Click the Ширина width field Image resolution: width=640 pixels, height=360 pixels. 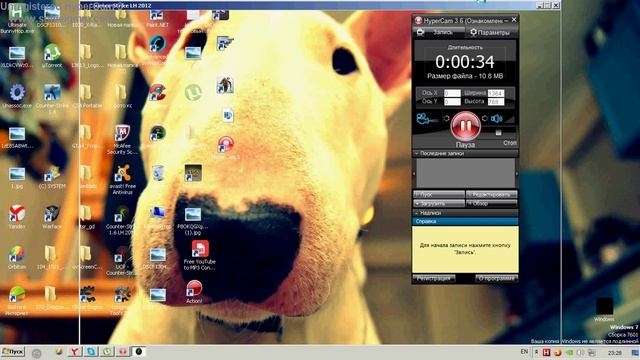[x=496, y=93]
